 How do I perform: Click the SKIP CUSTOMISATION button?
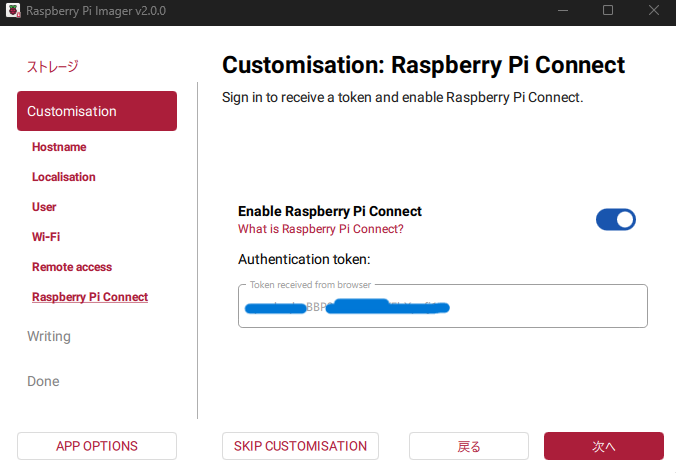point(300,446)
